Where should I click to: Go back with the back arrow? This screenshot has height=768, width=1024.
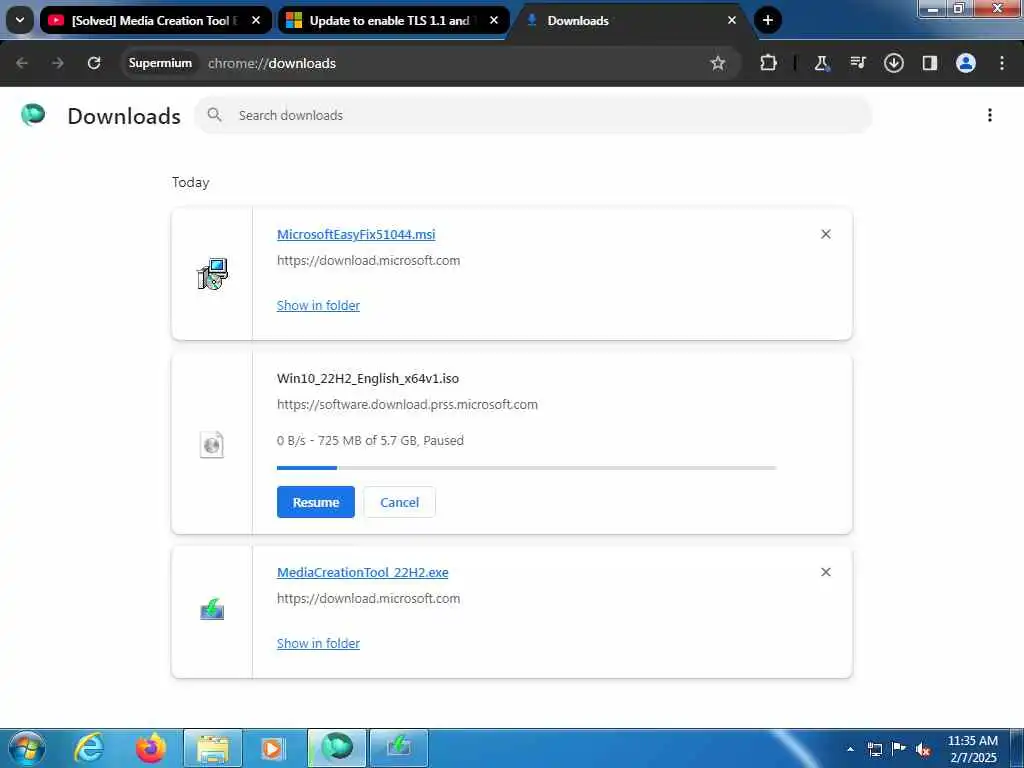click(x=22, y=63)
